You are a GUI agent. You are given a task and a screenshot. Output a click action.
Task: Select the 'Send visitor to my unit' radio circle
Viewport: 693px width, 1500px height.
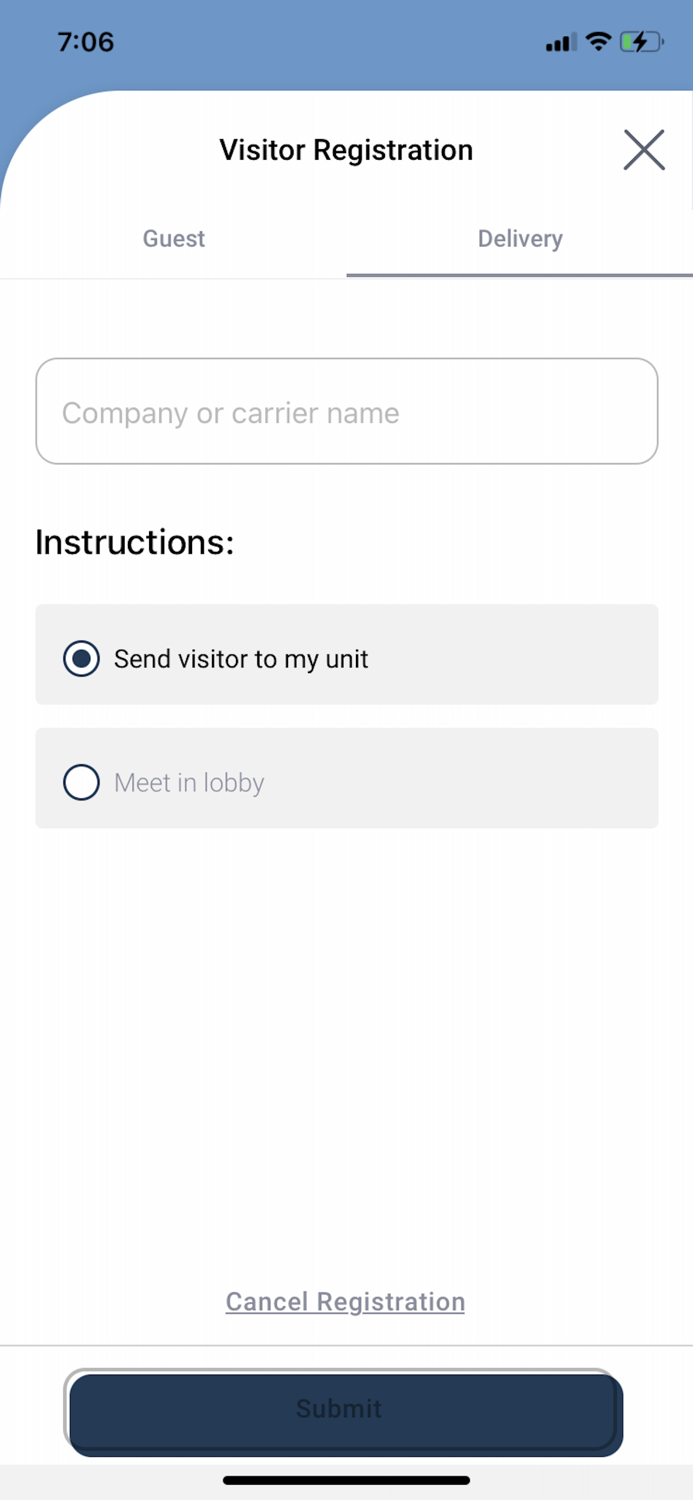coord(81,659)
